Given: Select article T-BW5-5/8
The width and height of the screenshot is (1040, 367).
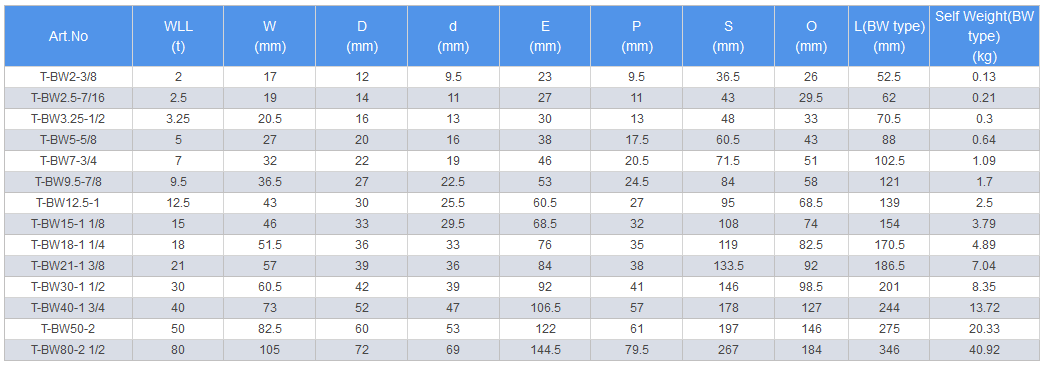Looking at the screenshot, I should coord(68,140).
